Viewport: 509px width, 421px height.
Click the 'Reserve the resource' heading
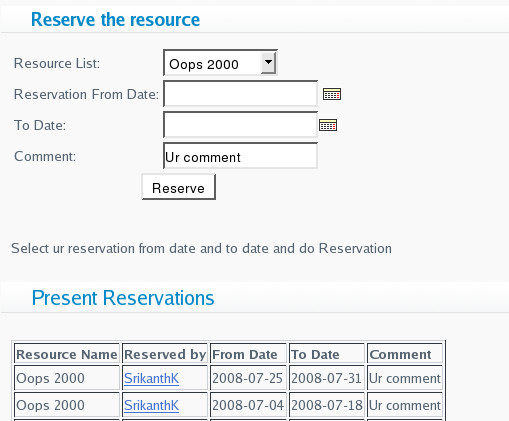click(x=115, y=19)
